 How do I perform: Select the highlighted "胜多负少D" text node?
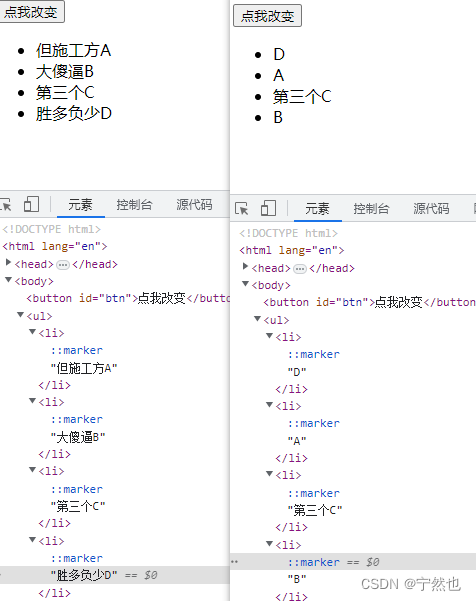point(84,575)
